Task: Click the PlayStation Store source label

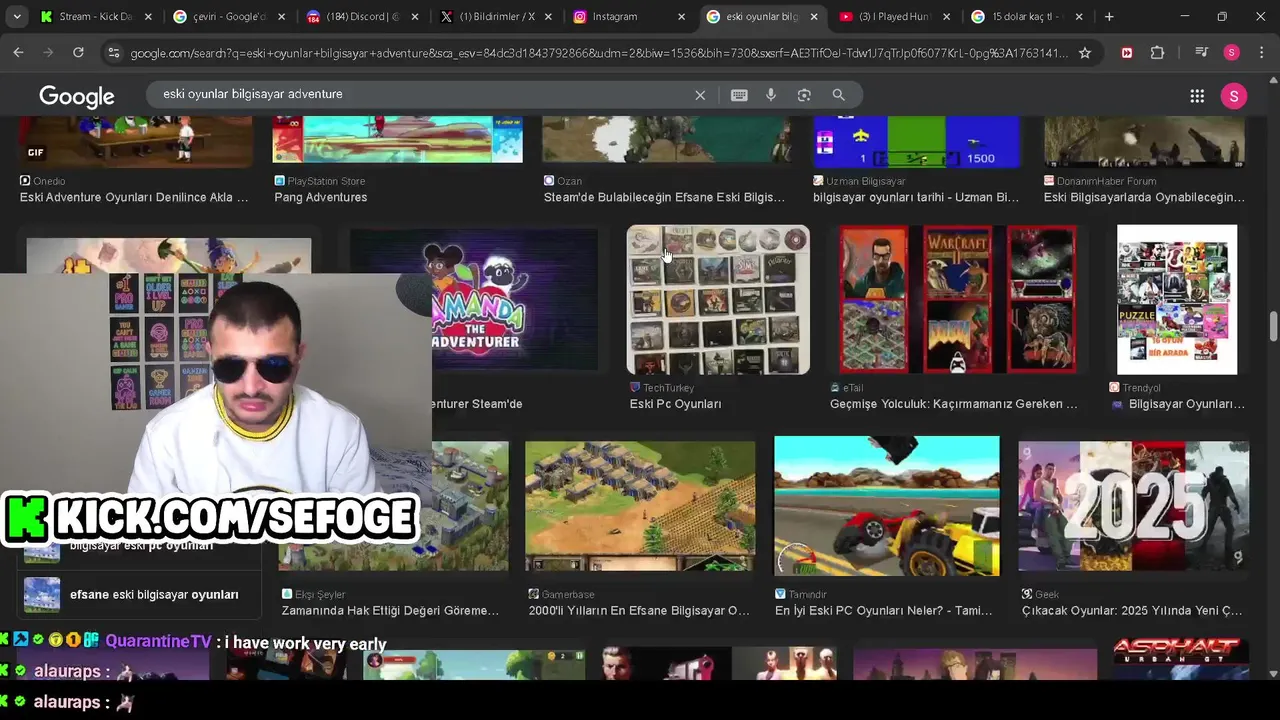Action: tap(326, 181)
